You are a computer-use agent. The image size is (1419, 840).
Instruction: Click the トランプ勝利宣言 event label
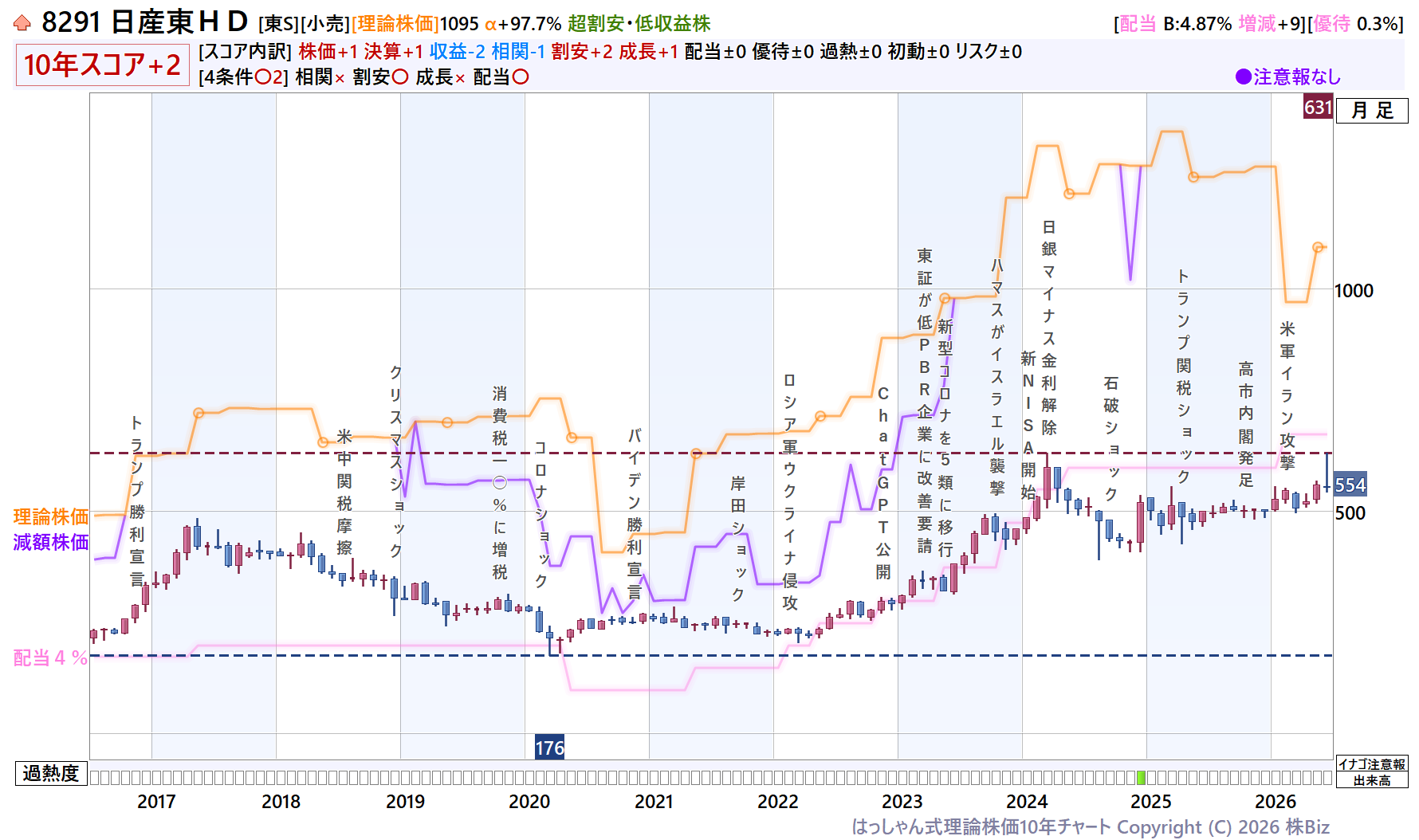click(136, 500)
